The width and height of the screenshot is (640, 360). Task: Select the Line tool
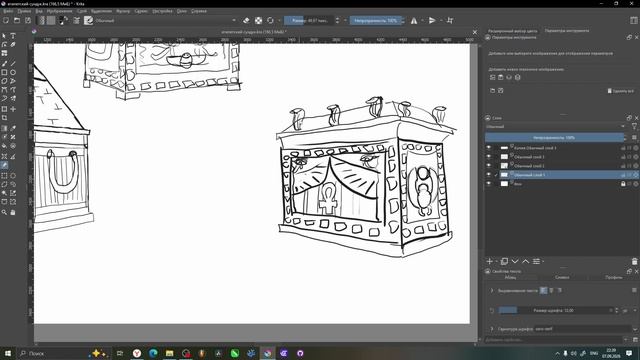click(x=13, y=63)
